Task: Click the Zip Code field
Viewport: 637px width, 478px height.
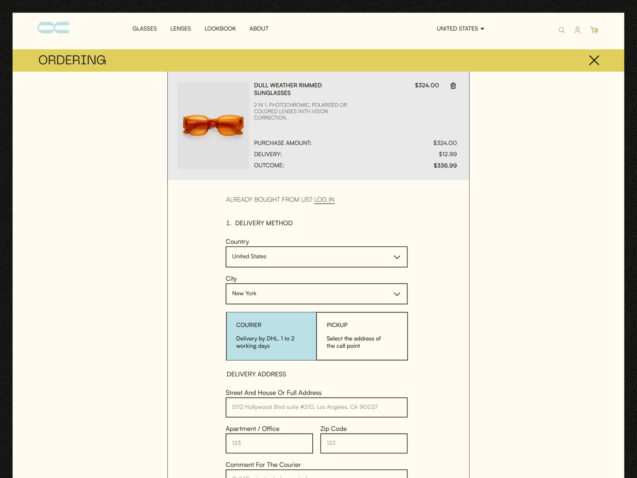Action: coord(363,443)
